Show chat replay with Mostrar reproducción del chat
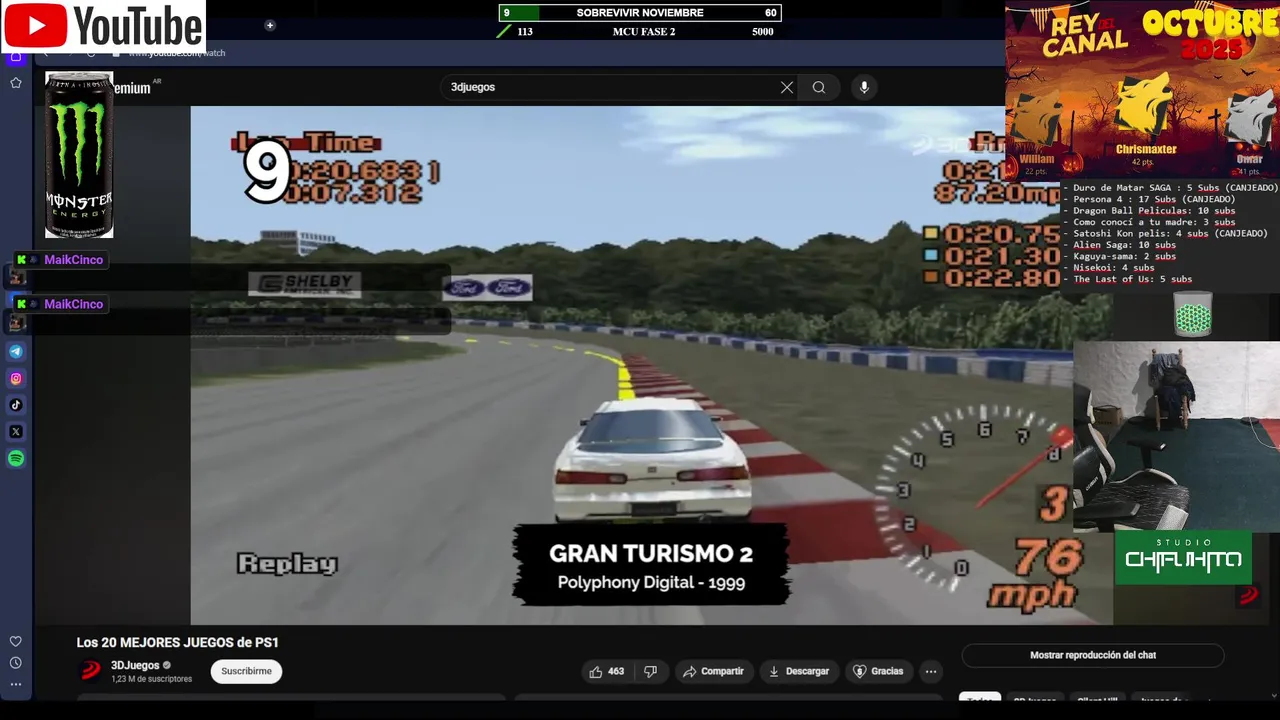This screenshot has height=720, width=1280. (1093, 655)
